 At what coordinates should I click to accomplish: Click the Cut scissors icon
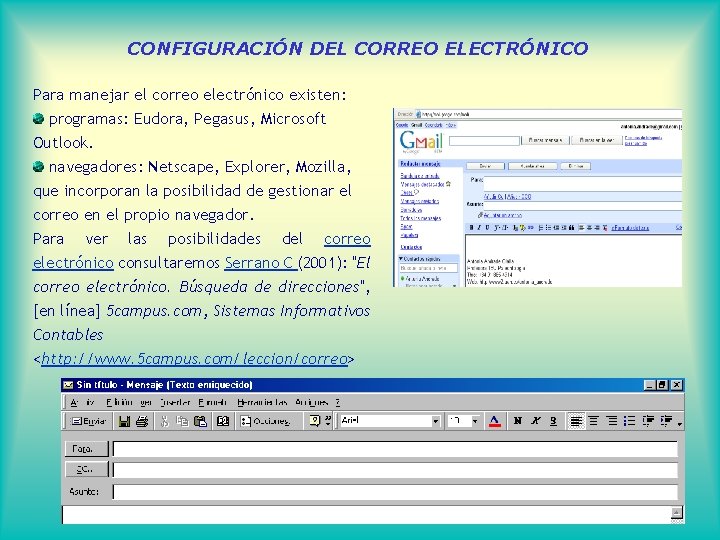(x=164, y=421)
